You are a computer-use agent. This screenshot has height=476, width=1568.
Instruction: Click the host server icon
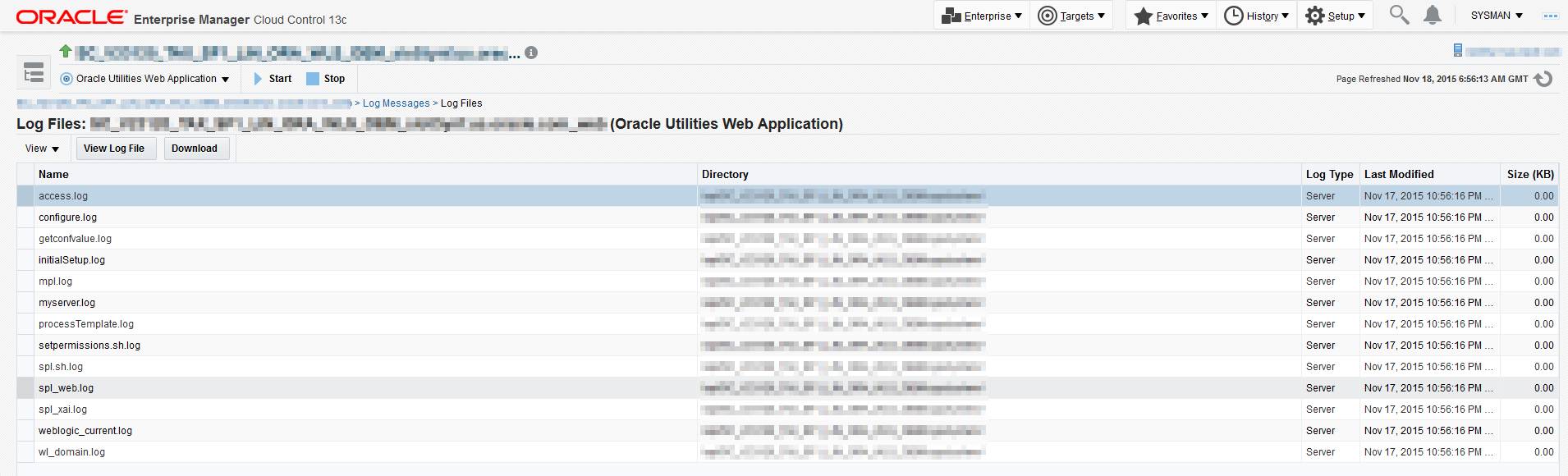(x=1458, y=51)
